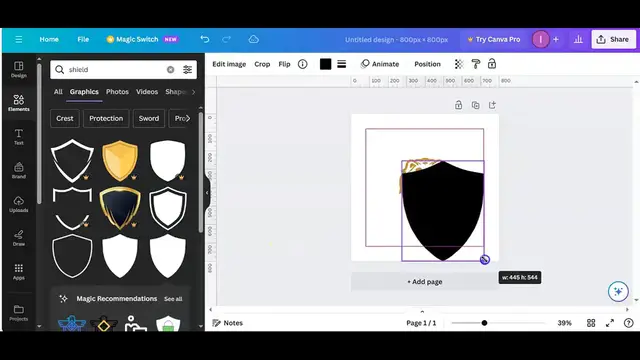
Task: Select the Sword suggestion chip
Action: click(149, 118)
